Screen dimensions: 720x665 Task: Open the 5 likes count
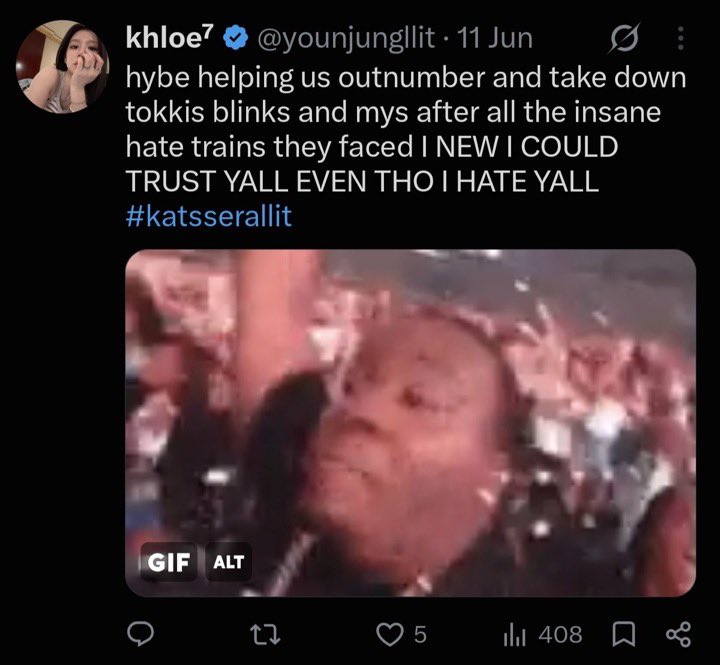click(x=420, y=635)
